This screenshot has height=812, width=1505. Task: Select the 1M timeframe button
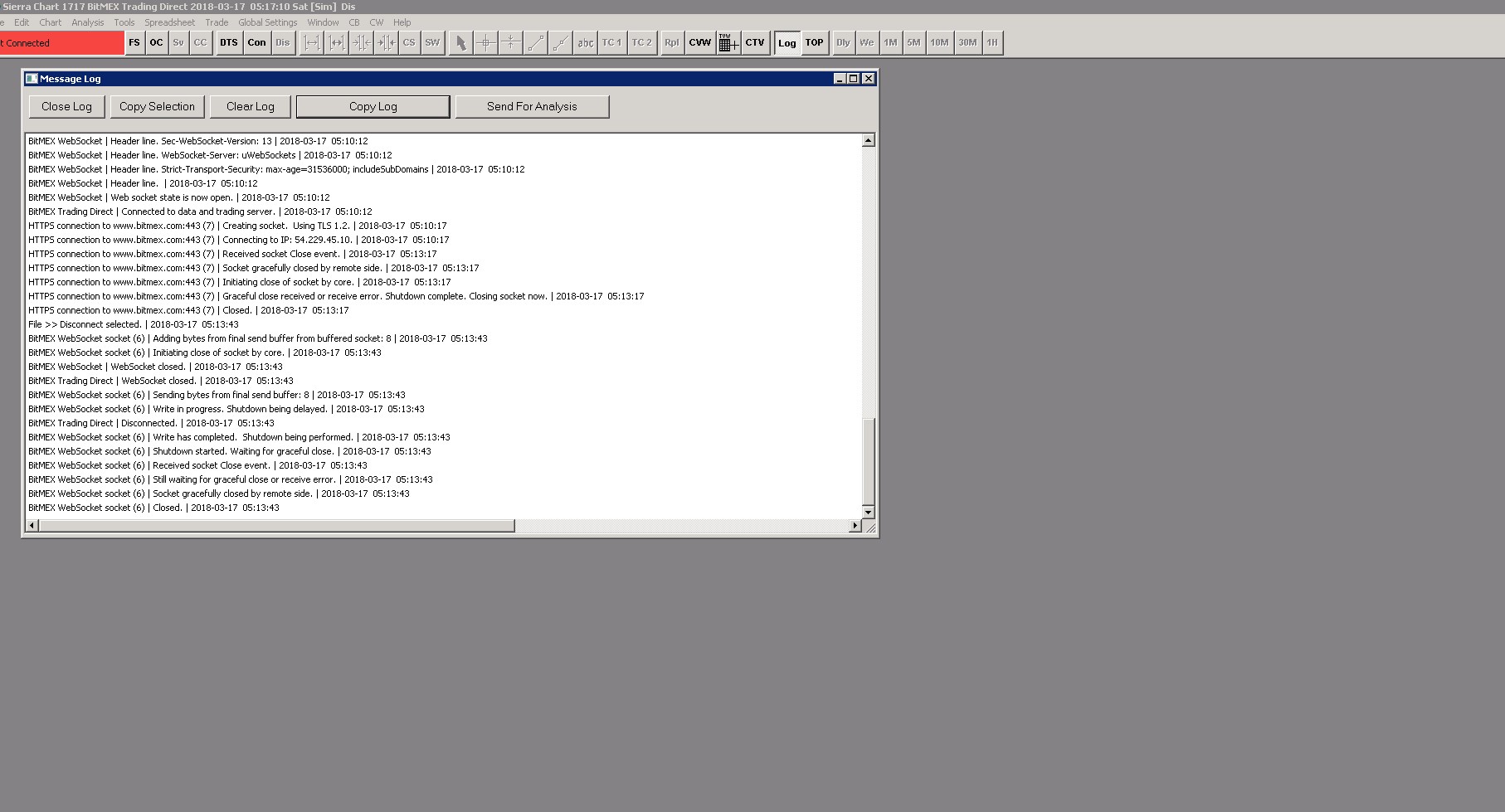point(890,43)
